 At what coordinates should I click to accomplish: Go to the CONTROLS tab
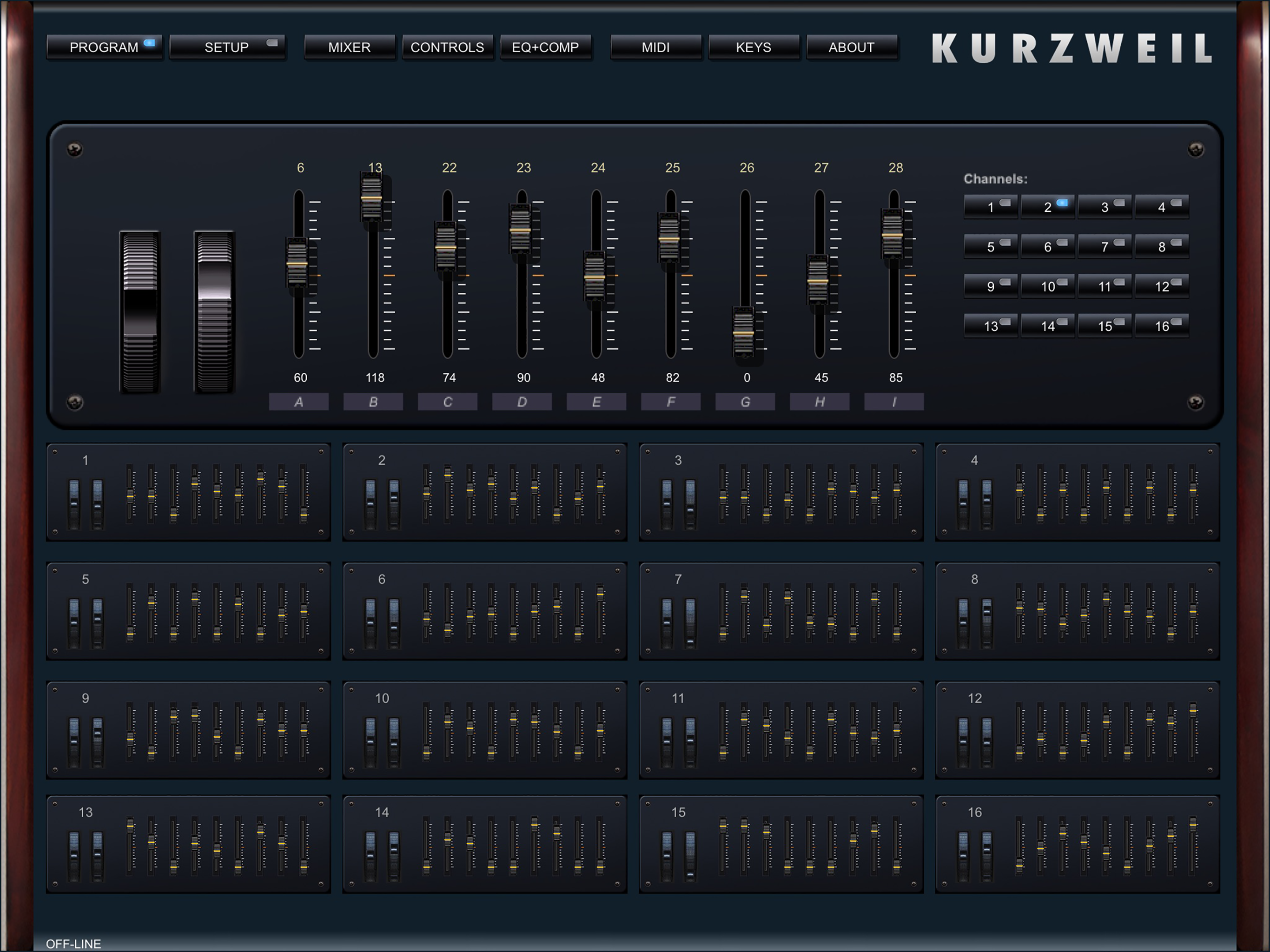[447, 47]
